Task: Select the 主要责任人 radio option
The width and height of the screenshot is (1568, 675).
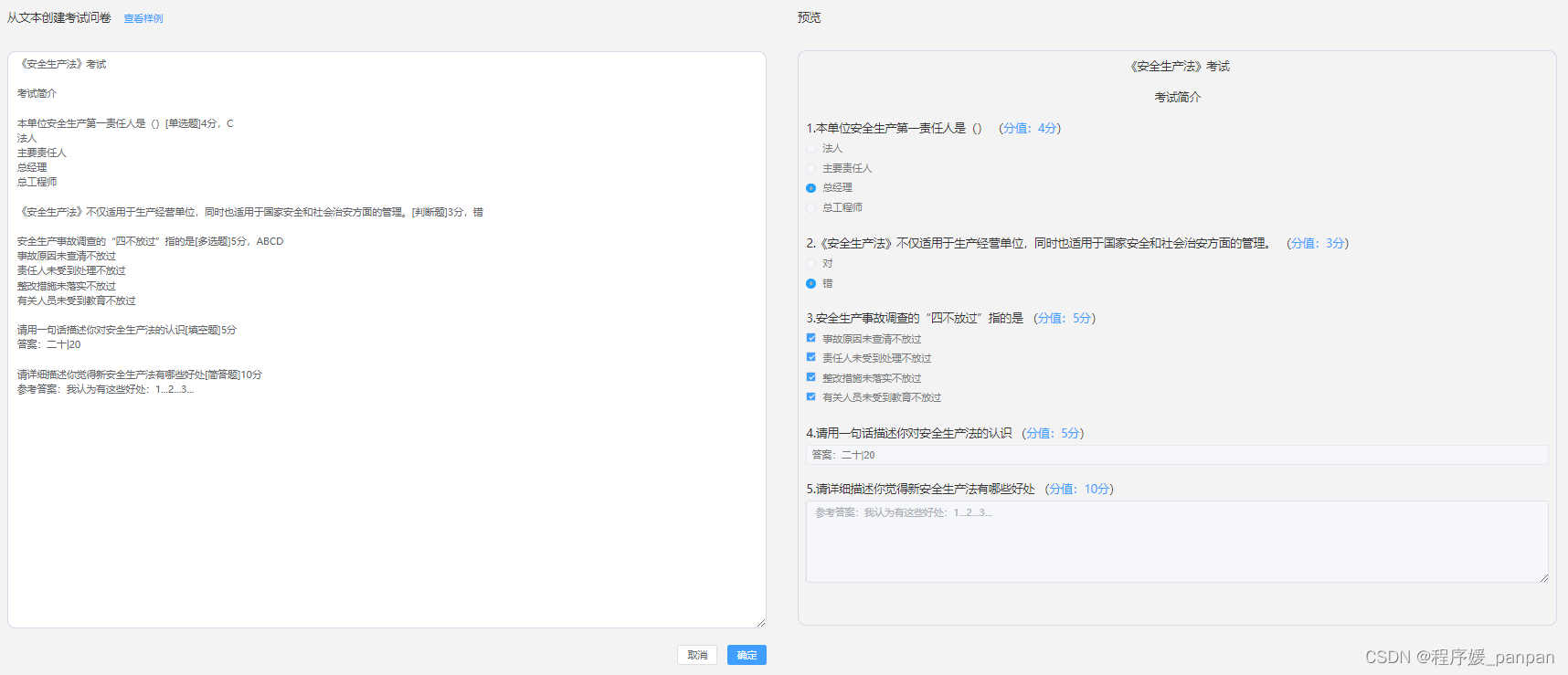Action: coord(810,168)
